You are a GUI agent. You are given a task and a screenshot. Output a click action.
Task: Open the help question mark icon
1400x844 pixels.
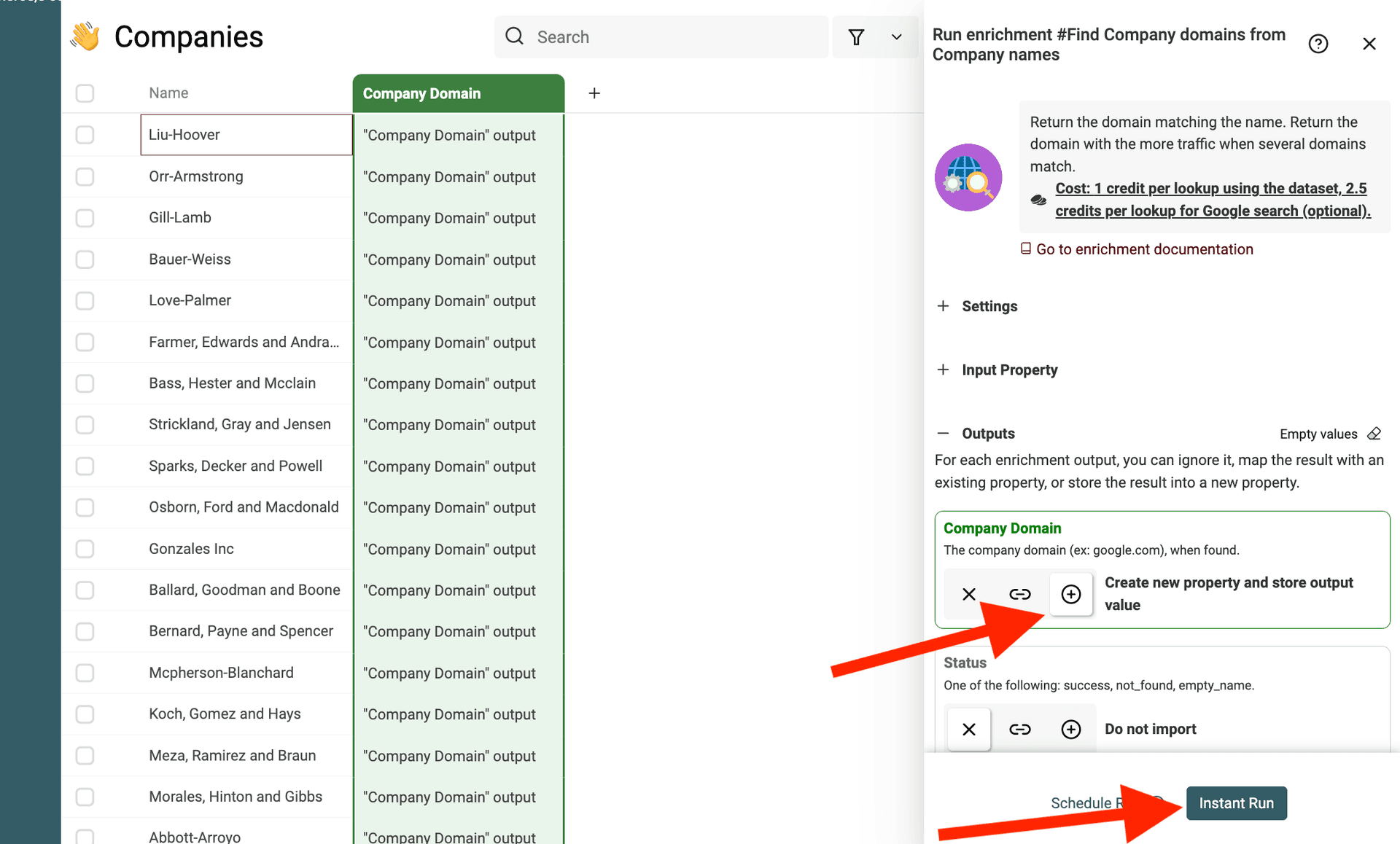coord(1318,44)
